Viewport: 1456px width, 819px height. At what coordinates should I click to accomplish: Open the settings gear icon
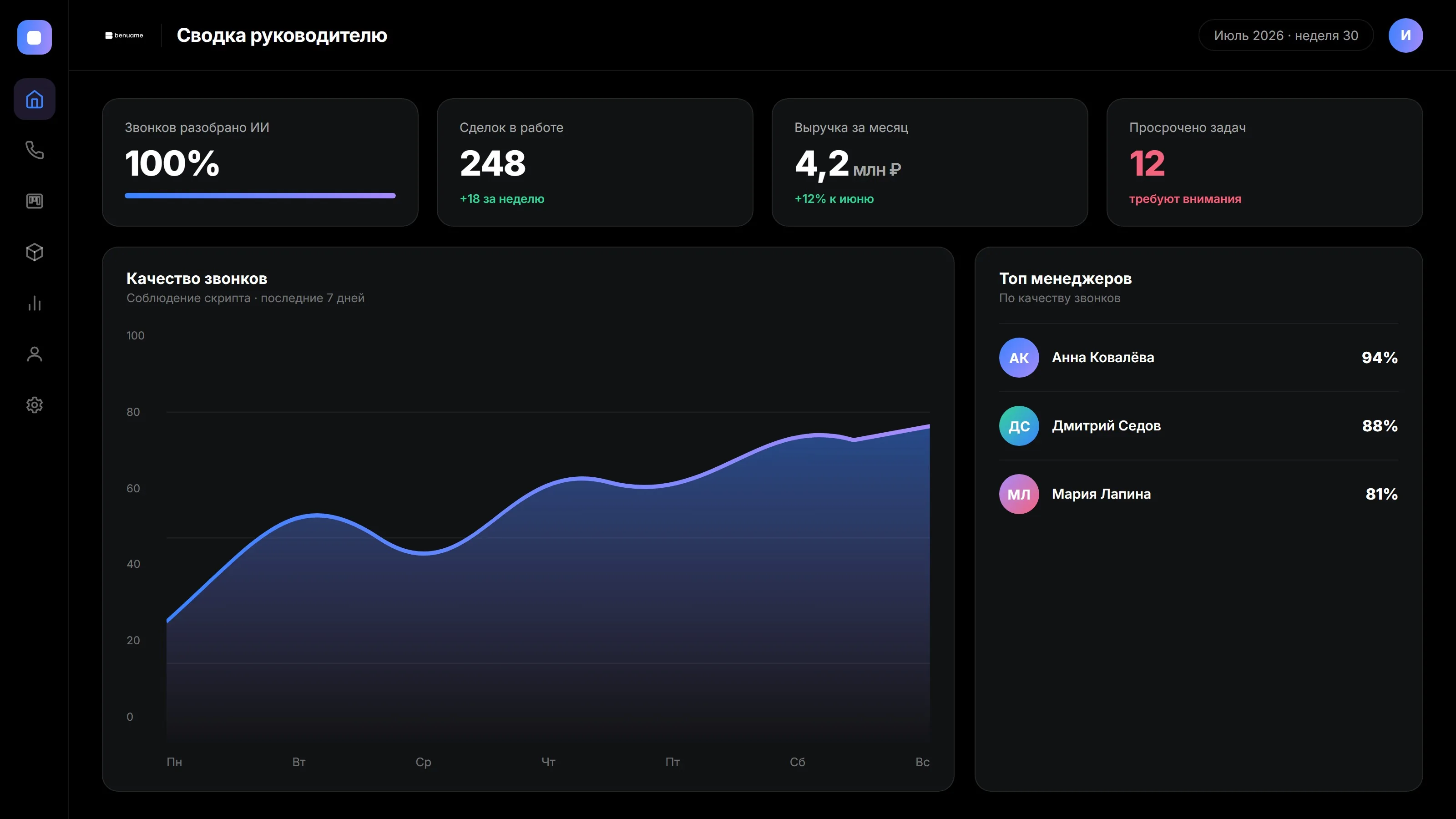pyautogui.click(x=35, y=405)
